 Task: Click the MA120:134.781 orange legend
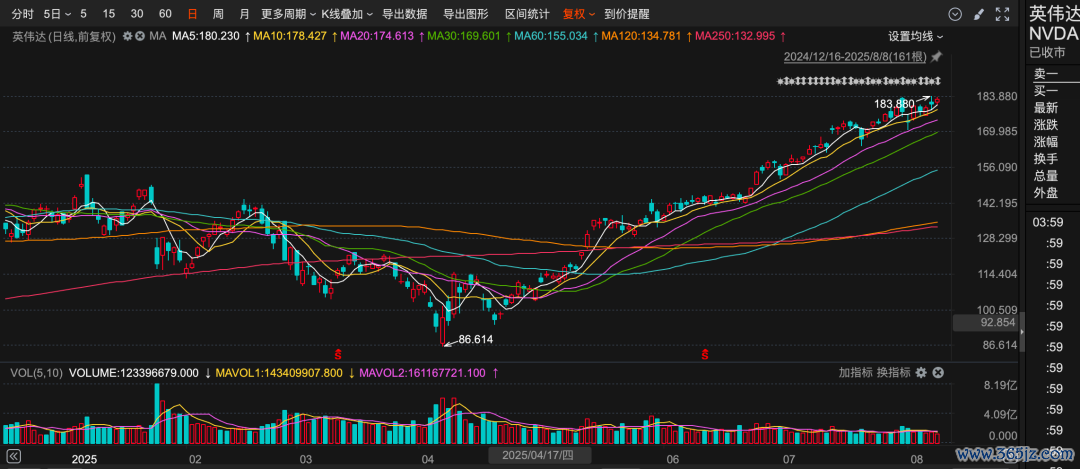tap(641, 37)
